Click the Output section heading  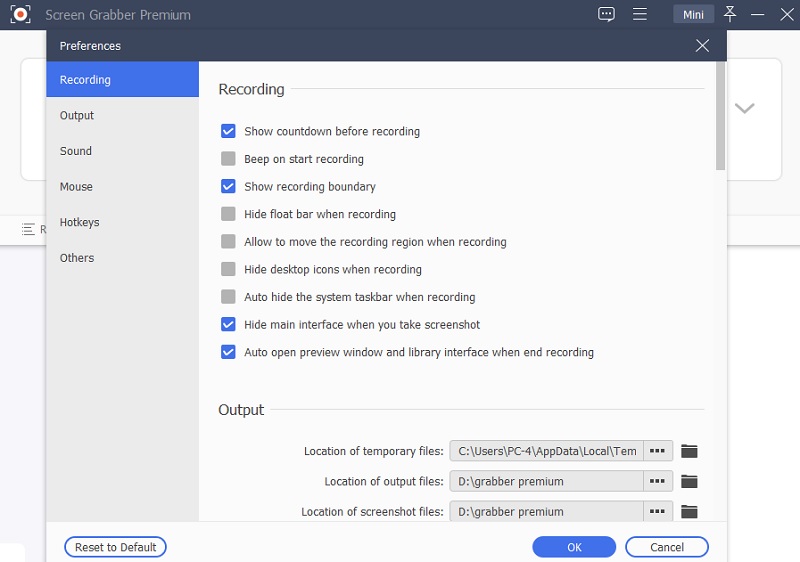click(x=241, y=410)
